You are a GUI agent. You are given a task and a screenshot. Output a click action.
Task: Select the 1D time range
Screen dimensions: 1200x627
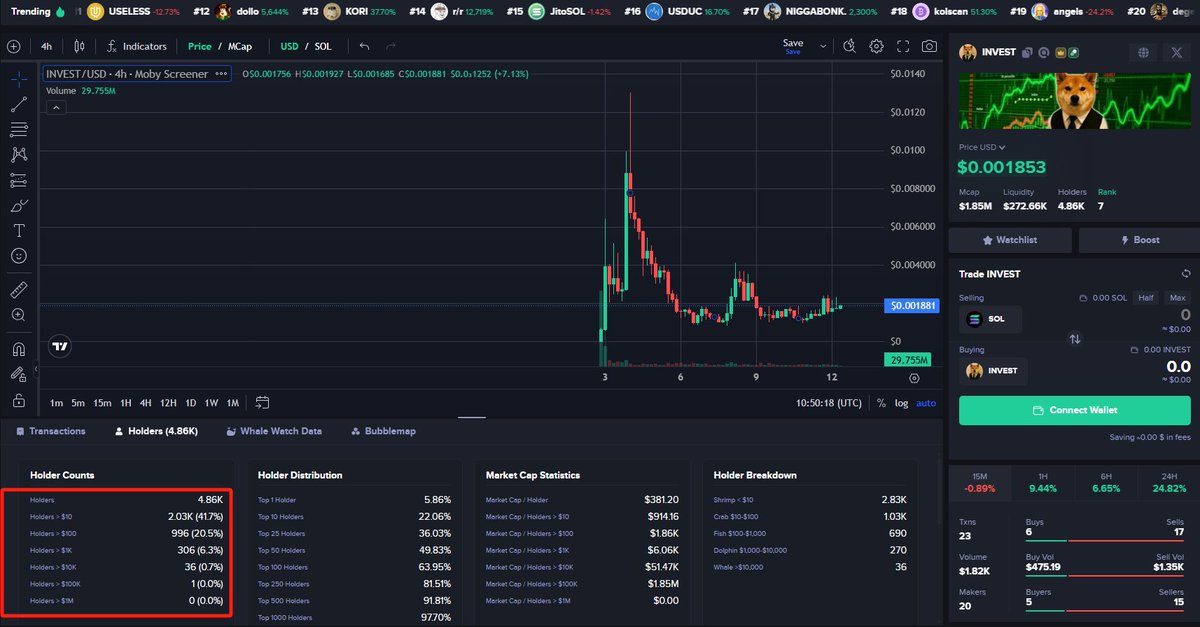(x=190, y=403)
